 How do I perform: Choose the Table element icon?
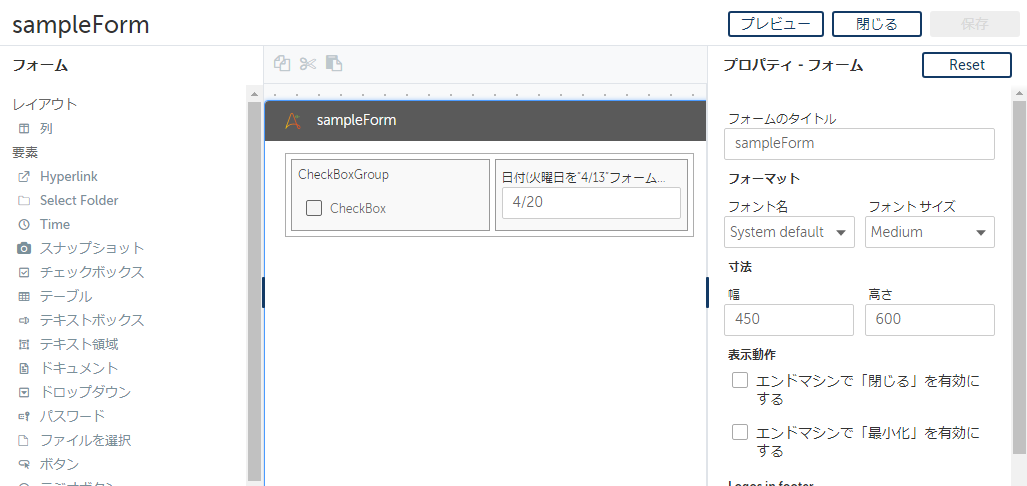pos(24,297)
